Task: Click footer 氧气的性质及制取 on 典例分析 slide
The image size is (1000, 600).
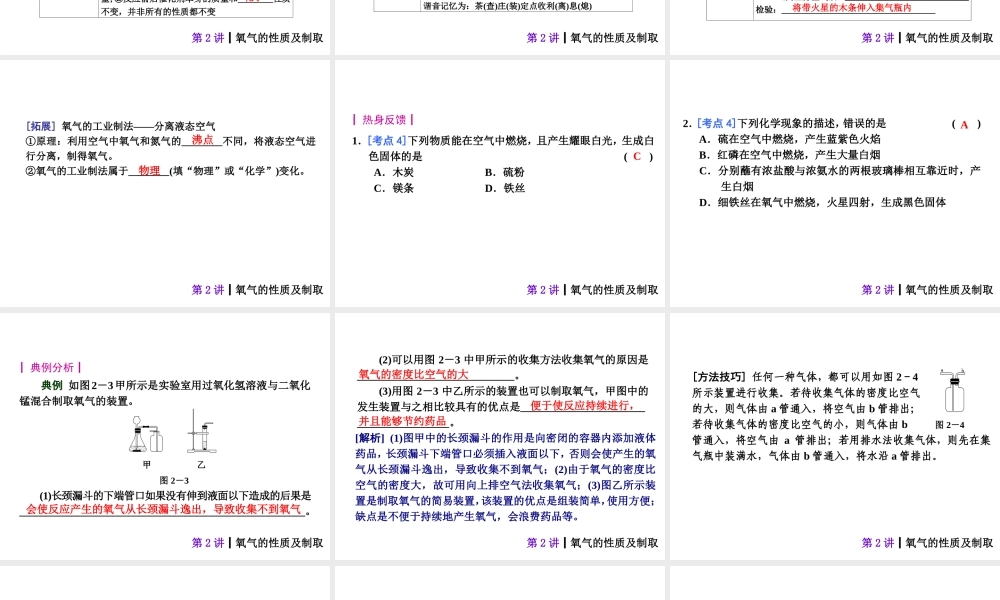Action: coord(279,543)
